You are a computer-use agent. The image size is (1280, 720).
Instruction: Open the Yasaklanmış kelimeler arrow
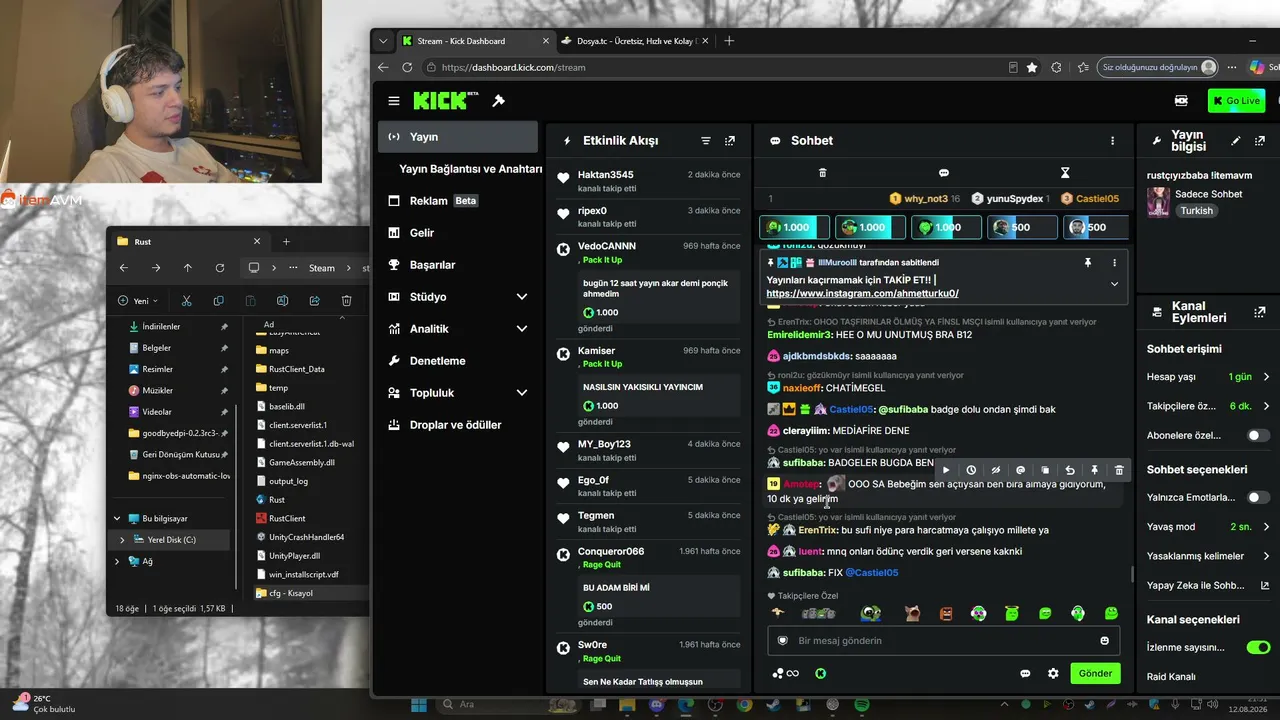1266,556
